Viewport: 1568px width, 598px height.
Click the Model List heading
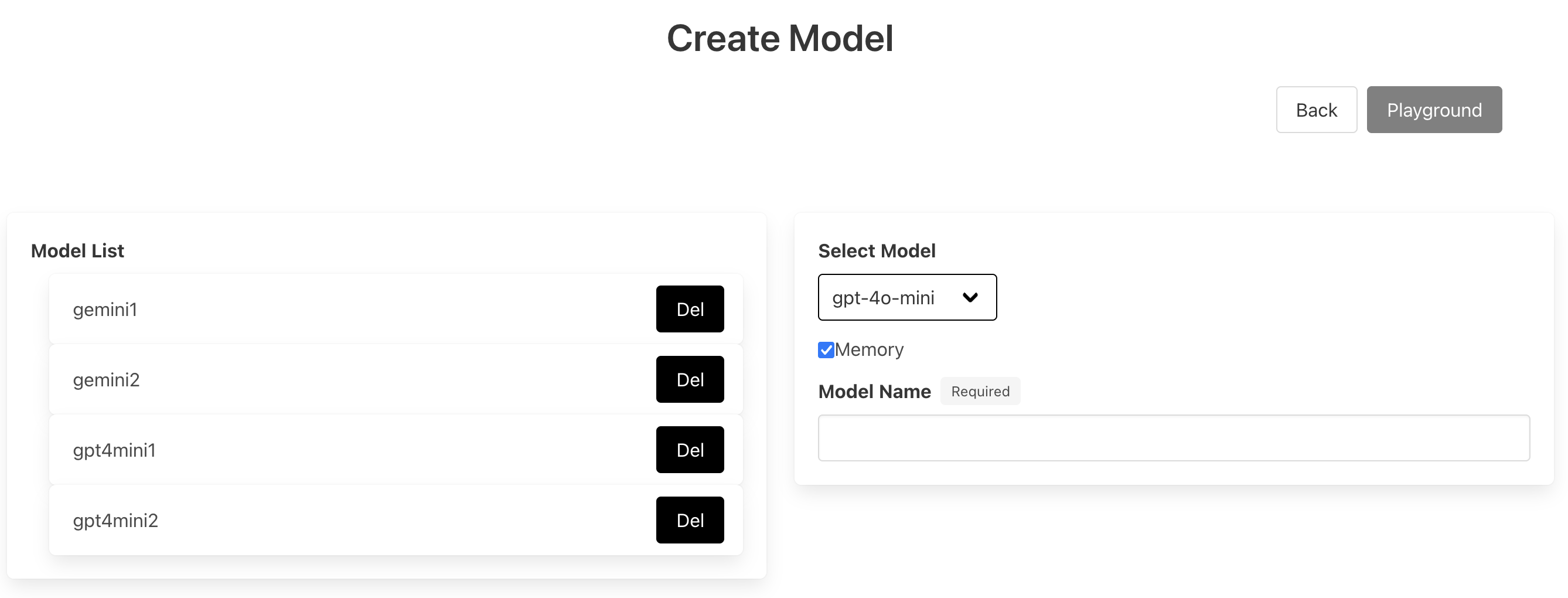pyautogui.click(x=77, y=251)
